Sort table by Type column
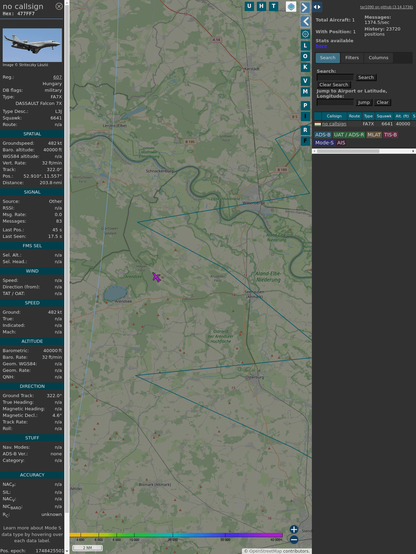The image size is (416, 554). [368, 116]
